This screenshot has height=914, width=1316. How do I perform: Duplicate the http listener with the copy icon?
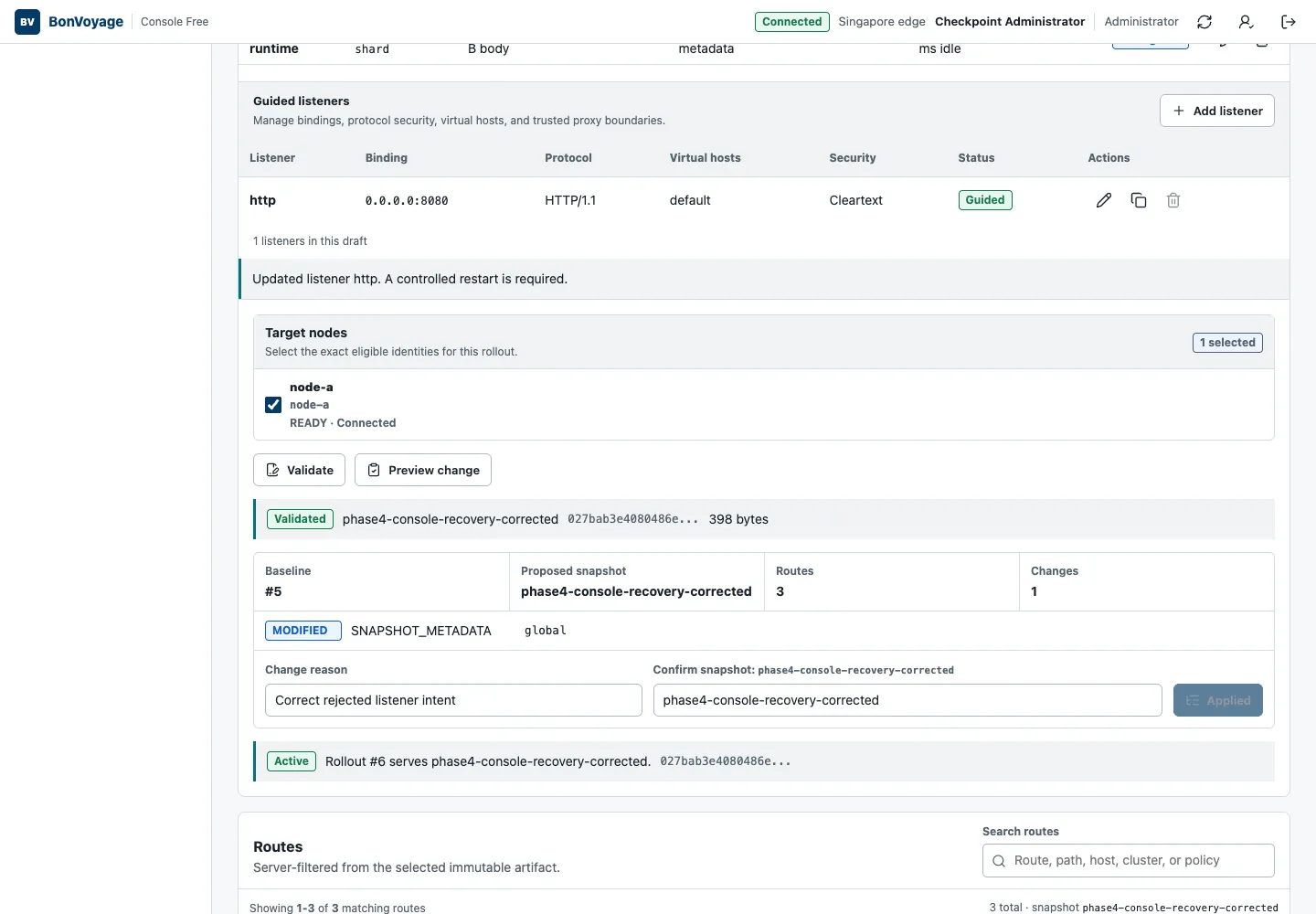(1139, 200)
